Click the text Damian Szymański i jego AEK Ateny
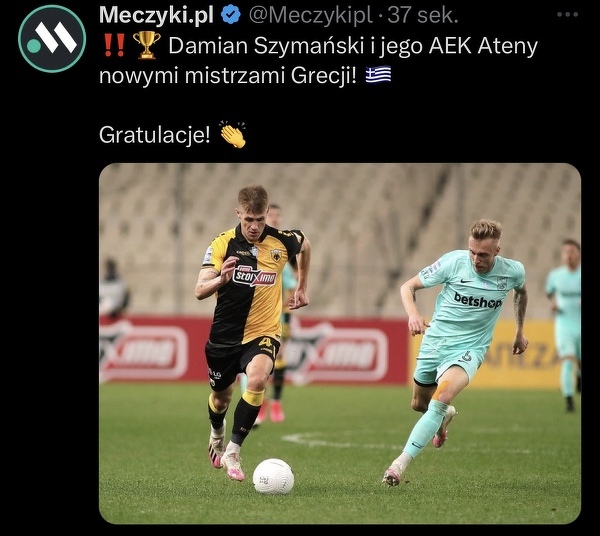The height and width of the screenshot is (536, 600). coord(353,46)
